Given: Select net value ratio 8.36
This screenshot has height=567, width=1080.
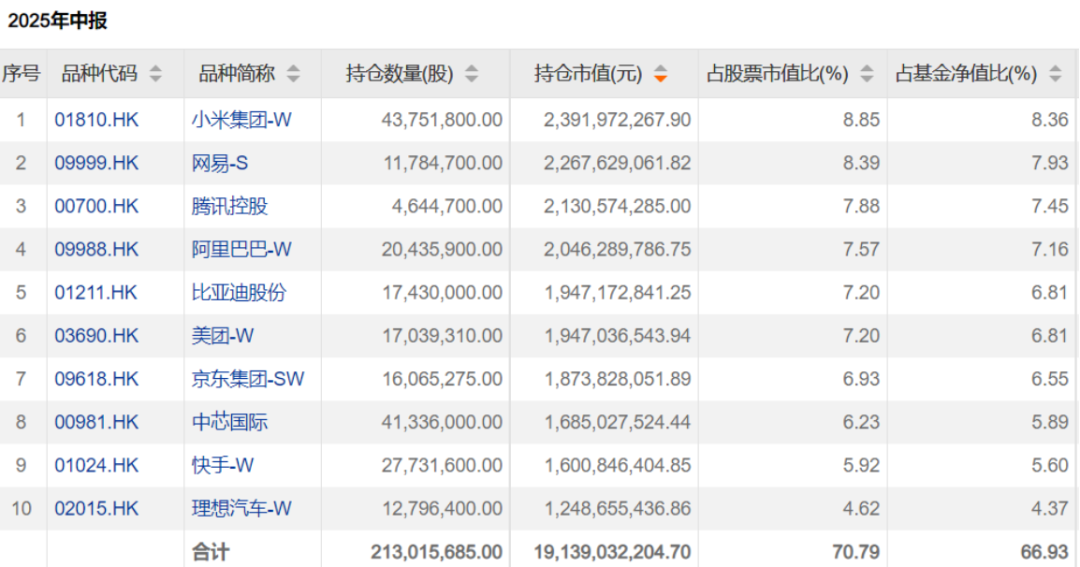Looking at the screenshot, I should click(x=1050, y=120).
